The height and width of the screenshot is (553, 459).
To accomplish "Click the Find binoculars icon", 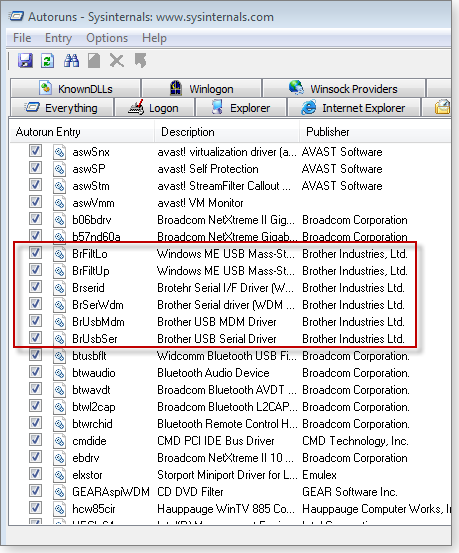I will (71, 61).
